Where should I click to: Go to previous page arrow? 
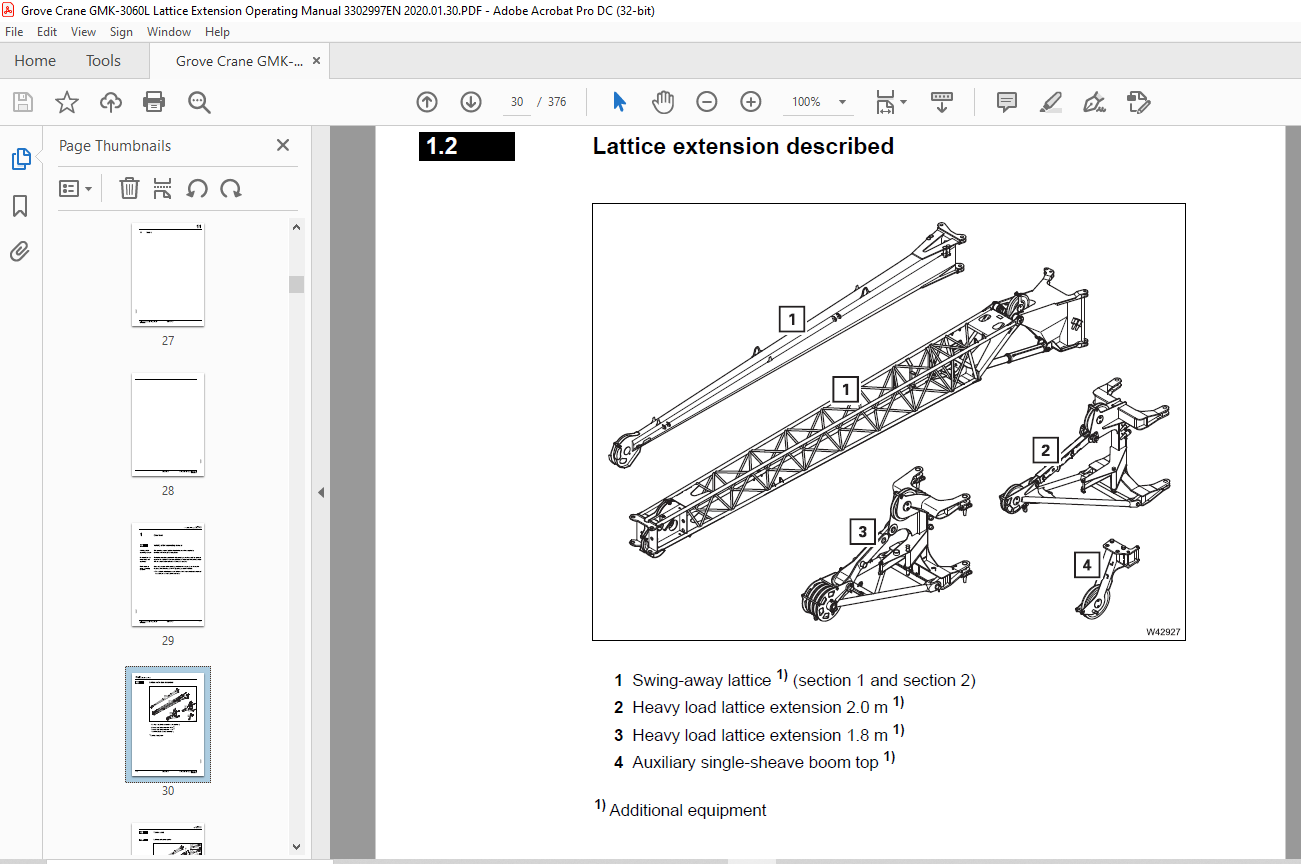point(427,102)
